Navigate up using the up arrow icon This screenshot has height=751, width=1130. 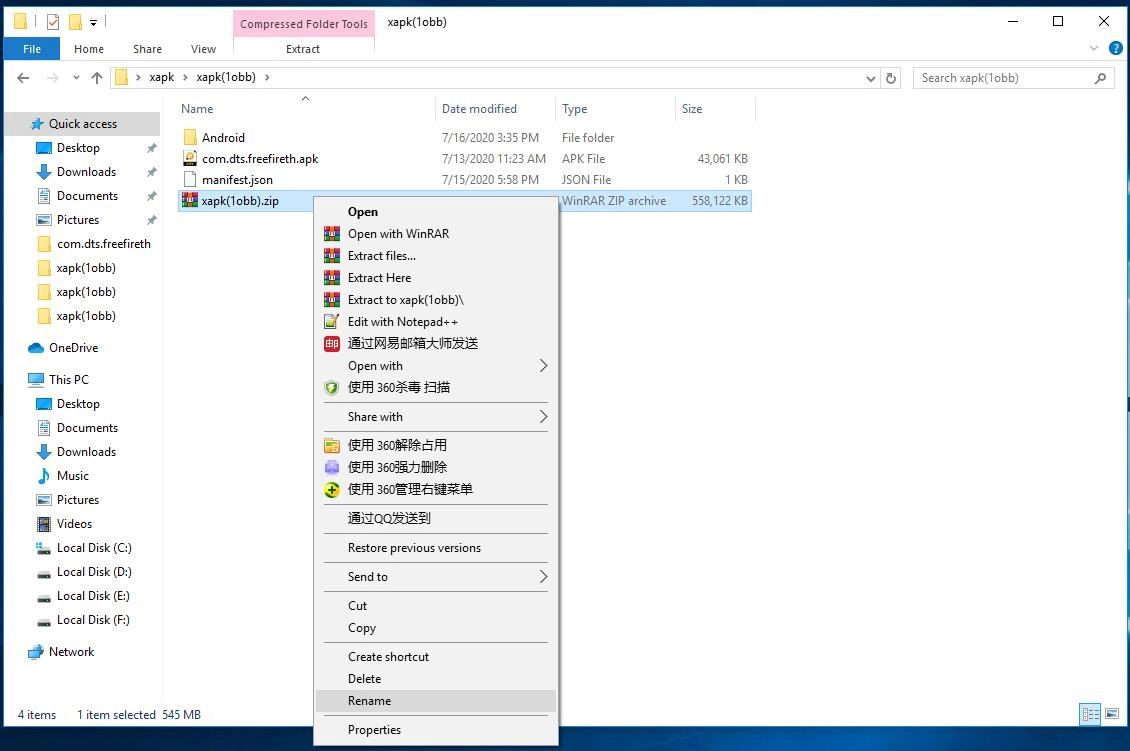click(x=97, y=77)
